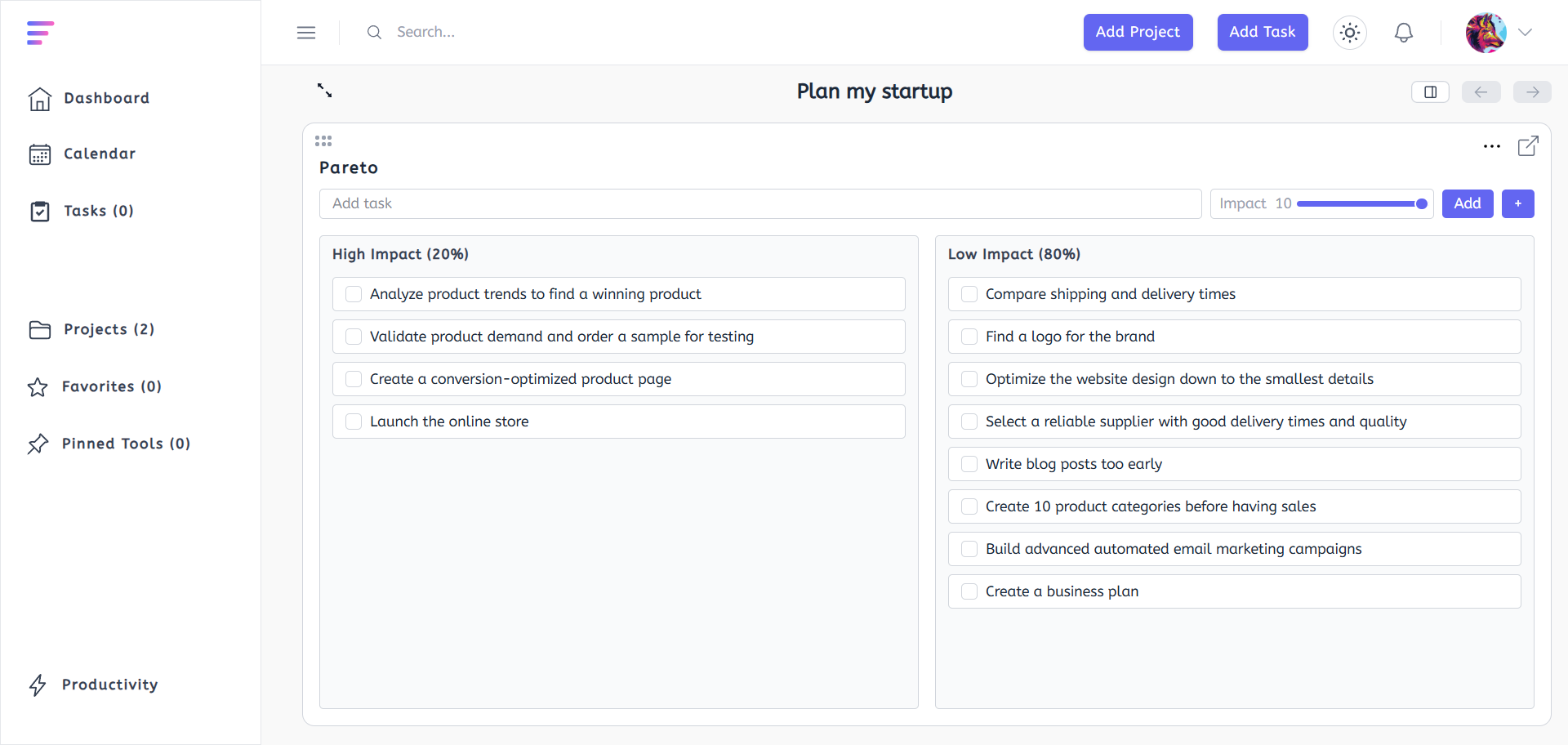The height and width of the screenshot is (745, 1568).
Task: Toggle the sidebar with the hamburger icon
Action: point(306,32)
